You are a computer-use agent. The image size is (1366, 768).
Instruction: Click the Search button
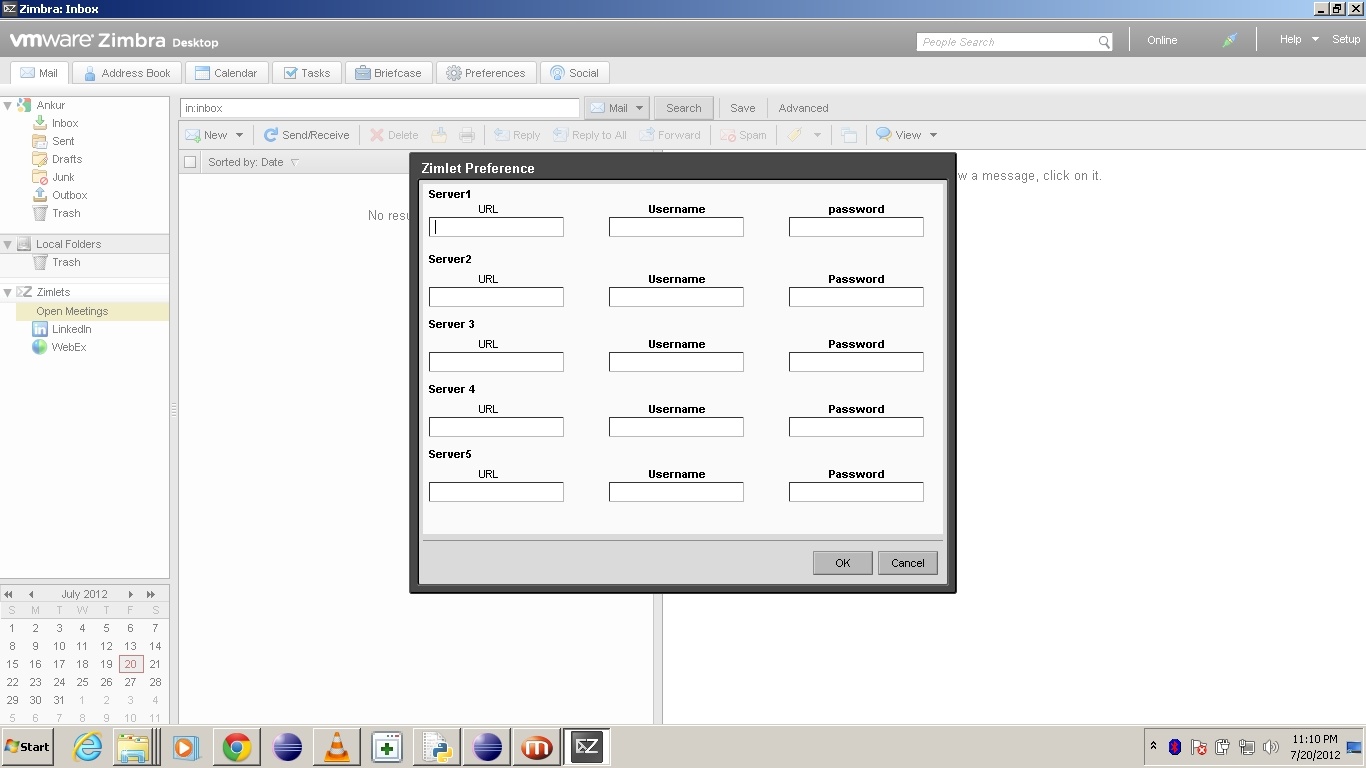click(684, 108)
